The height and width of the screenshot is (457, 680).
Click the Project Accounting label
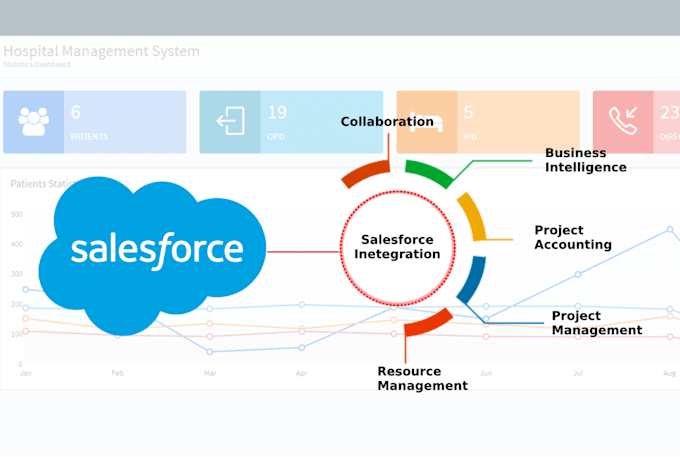(x=573, y=237)
